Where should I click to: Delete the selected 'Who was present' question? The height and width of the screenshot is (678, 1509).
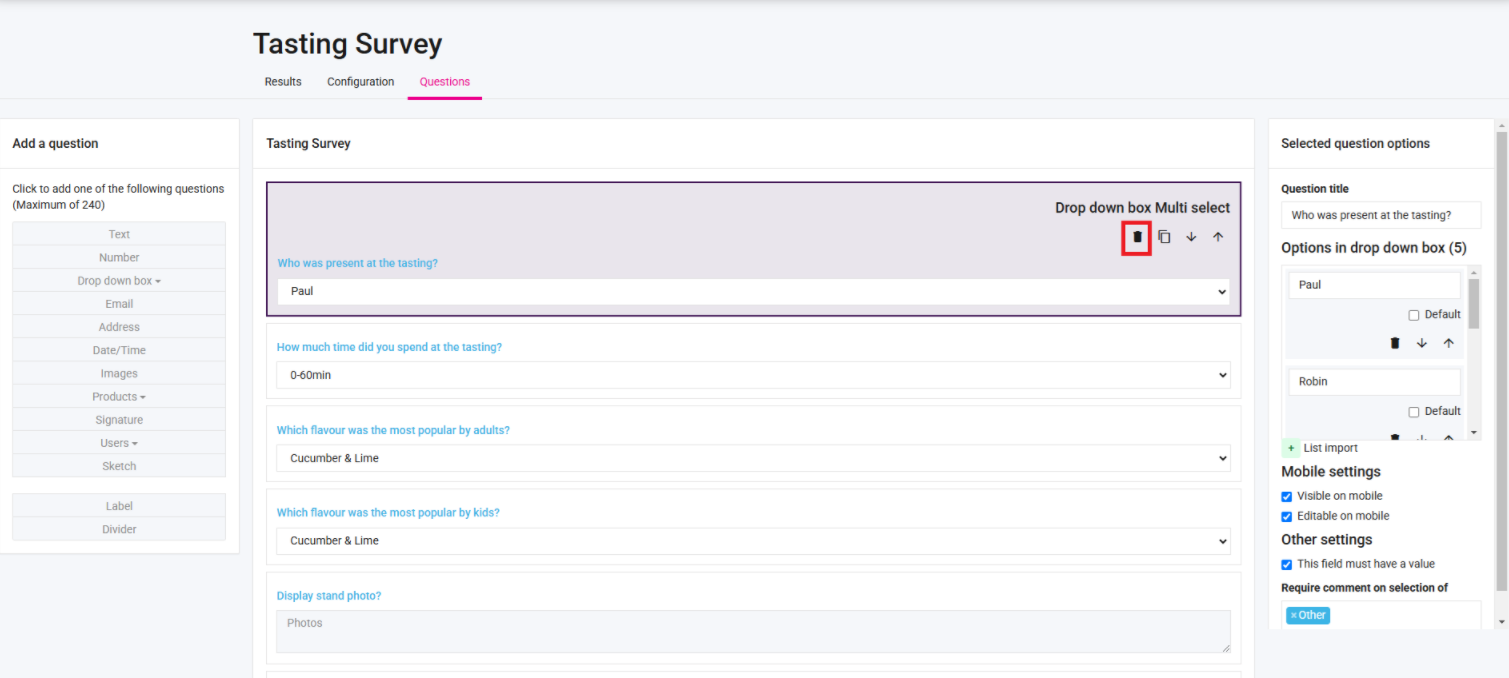(x=1136, y=237)
